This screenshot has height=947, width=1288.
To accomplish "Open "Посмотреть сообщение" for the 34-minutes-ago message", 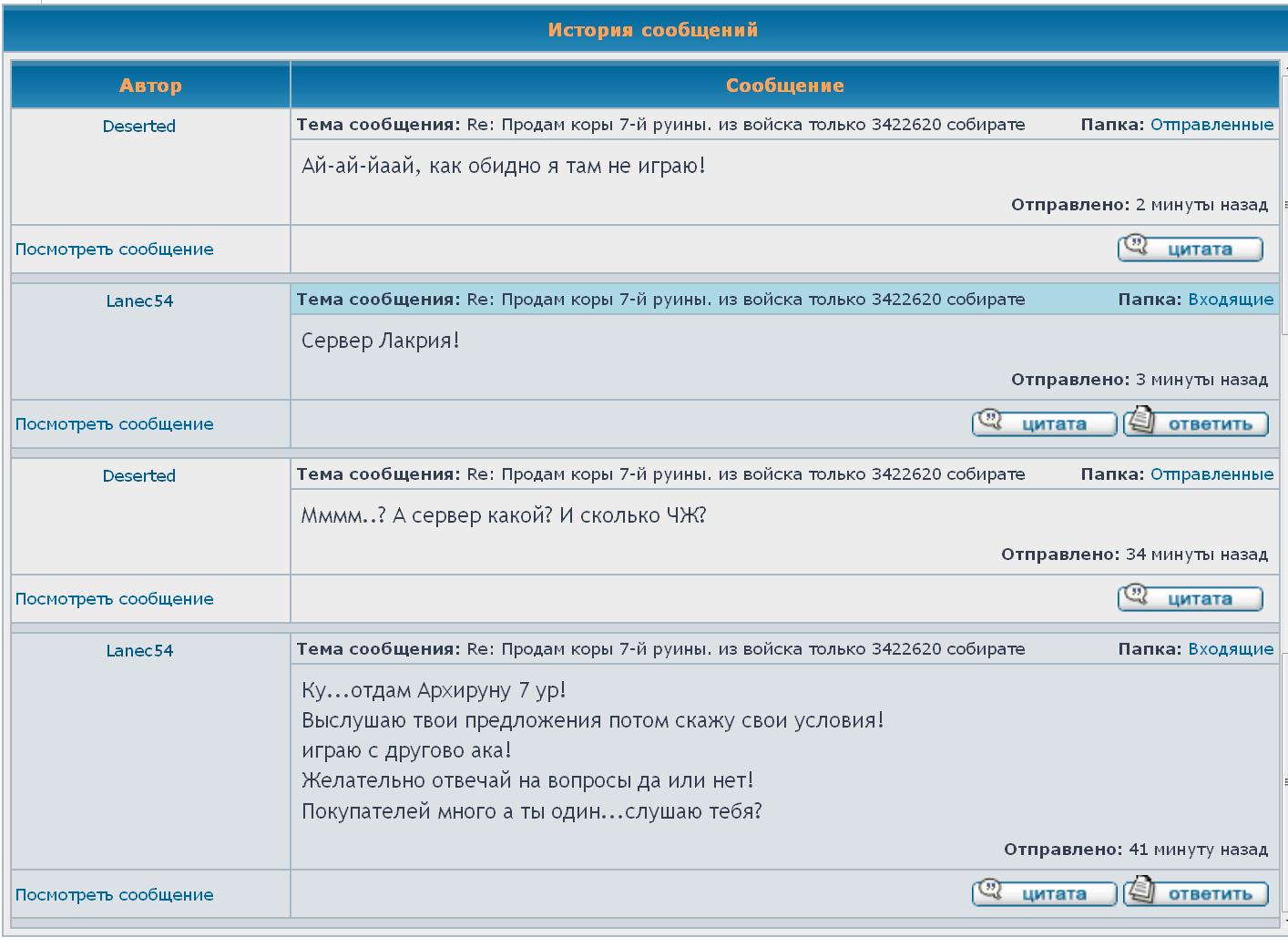I will click(x=115, y=599).
